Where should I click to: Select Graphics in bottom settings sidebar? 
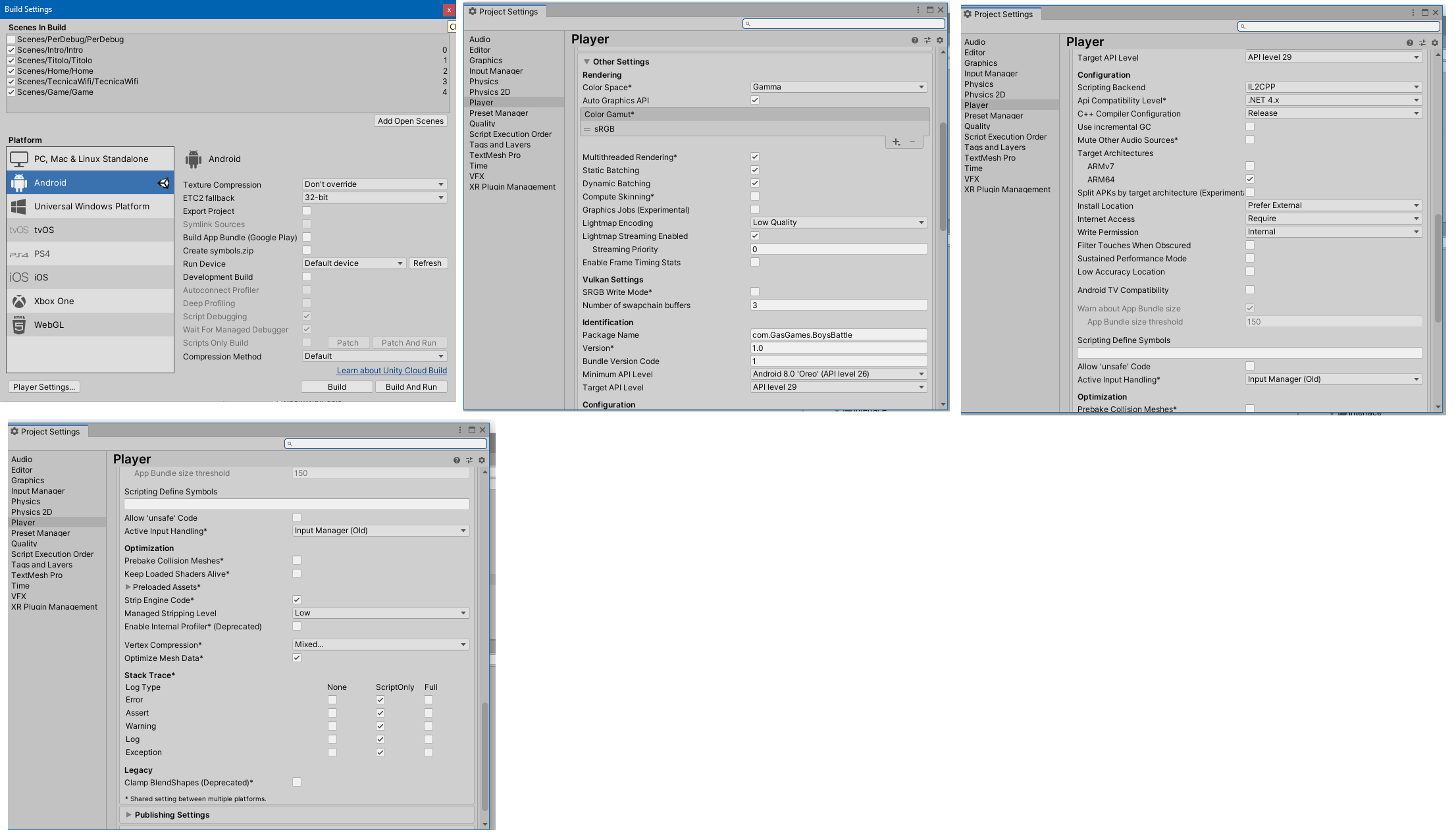pyautogui.click(x=28, y=481)
